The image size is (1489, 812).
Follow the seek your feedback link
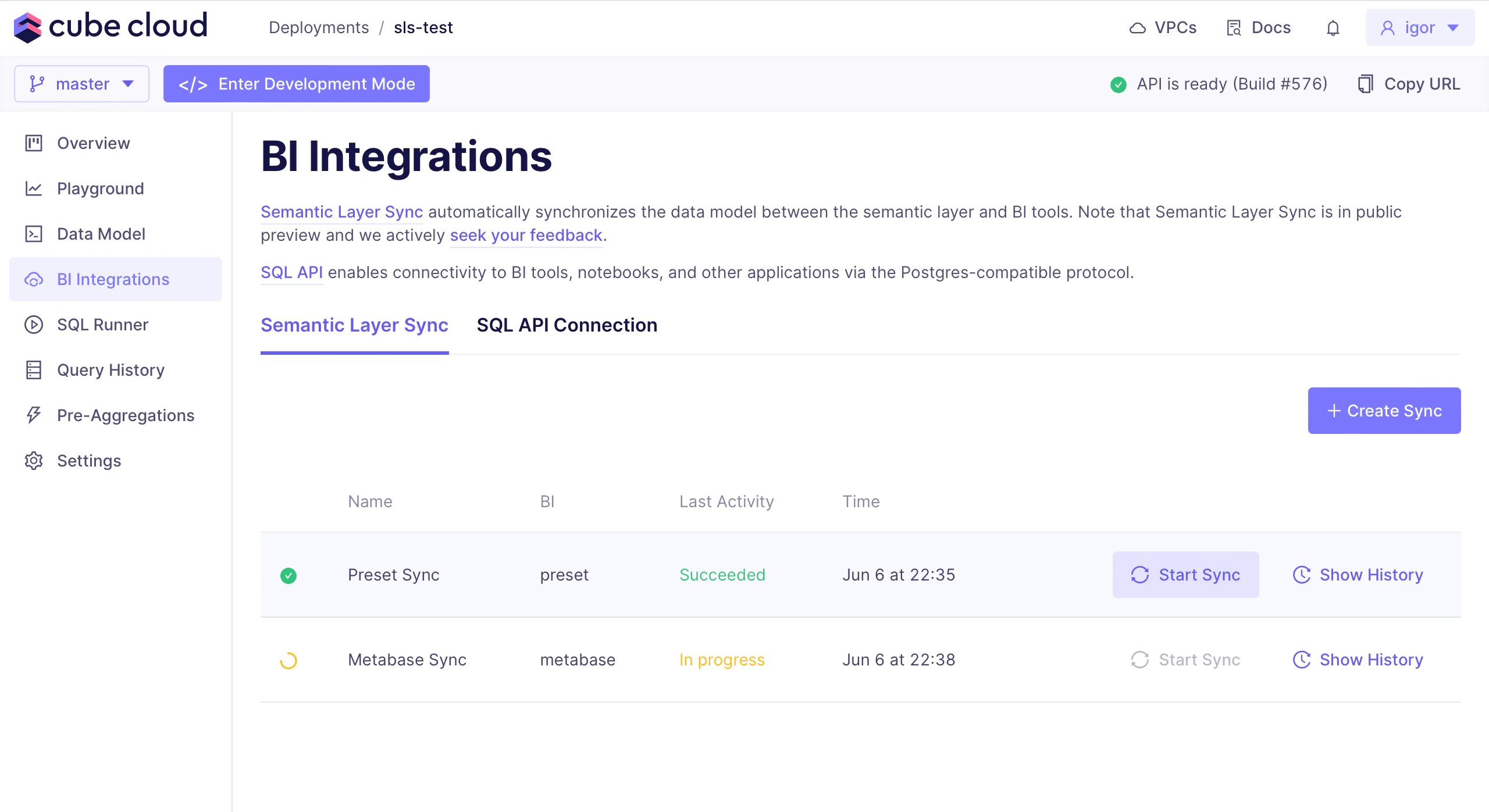coord(526,235)
